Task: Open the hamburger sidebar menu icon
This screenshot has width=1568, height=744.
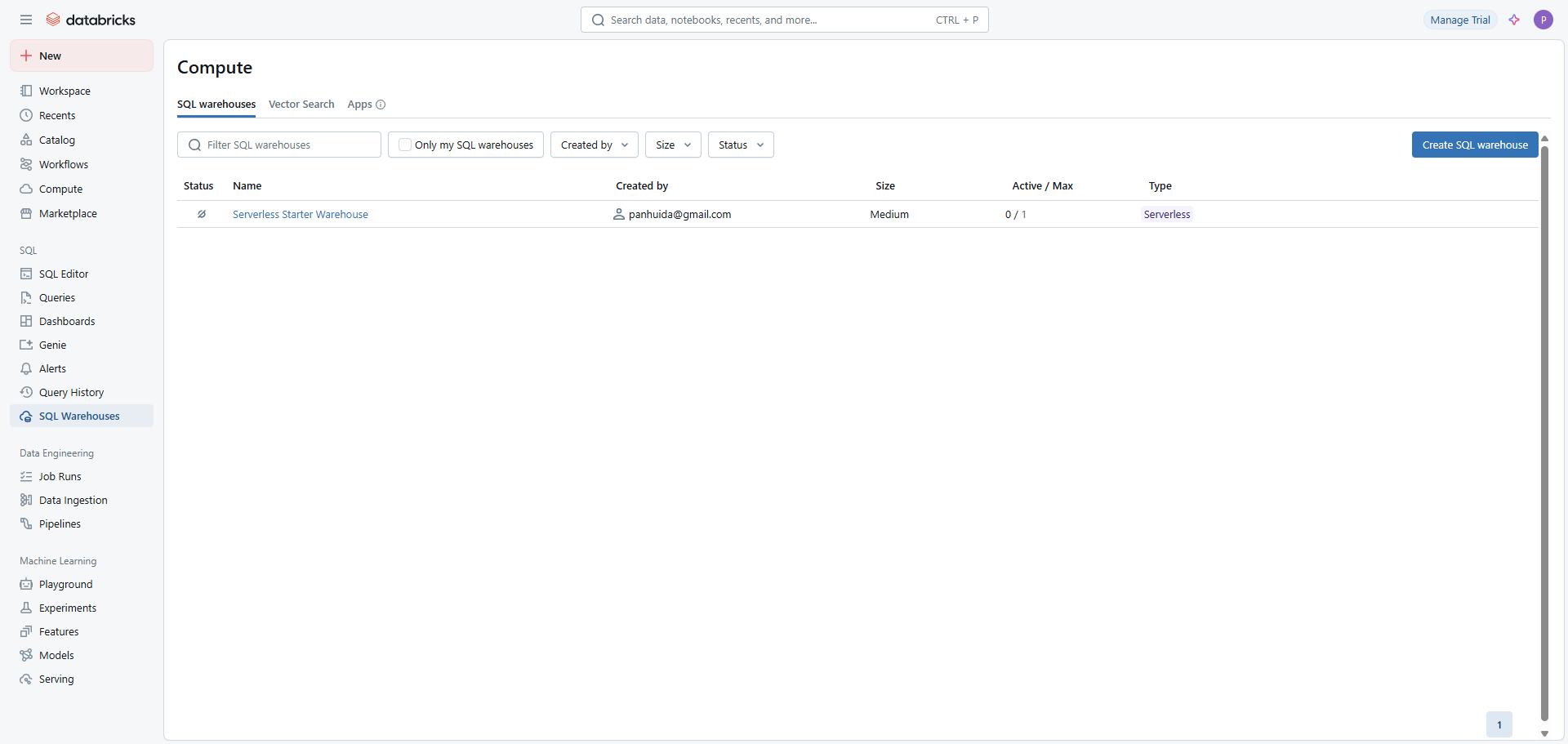Action: pos(26,20)
